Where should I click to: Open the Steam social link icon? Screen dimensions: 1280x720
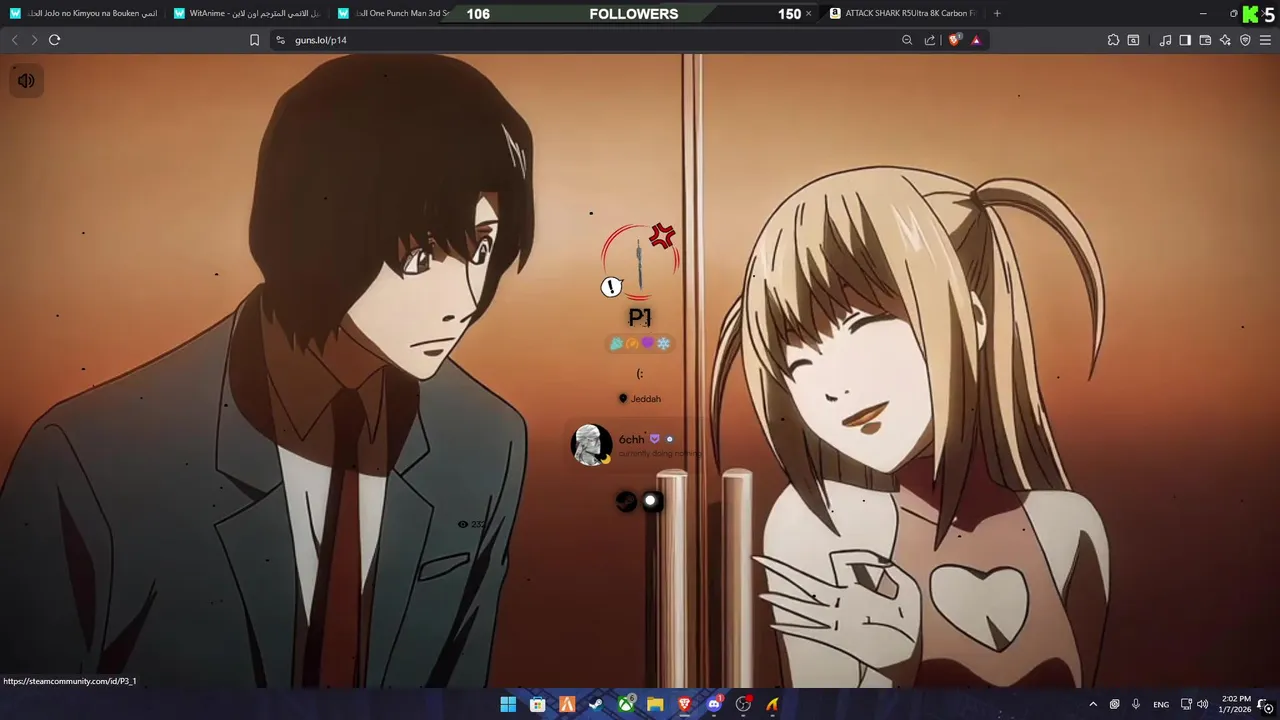(626, 502)
